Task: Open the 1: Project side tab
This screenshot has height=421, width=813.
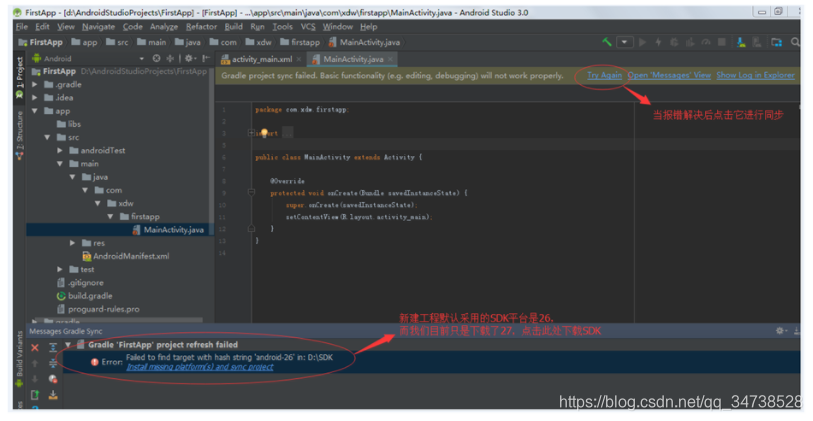Action: pos(19,78)
